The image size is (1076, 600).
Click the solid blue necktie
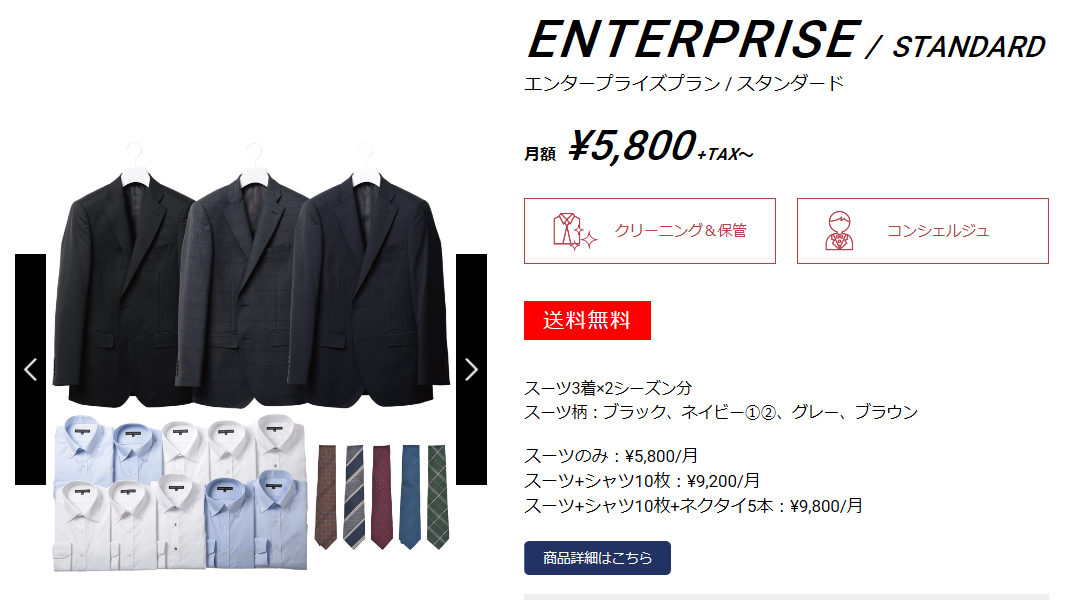tap(410, 497)
